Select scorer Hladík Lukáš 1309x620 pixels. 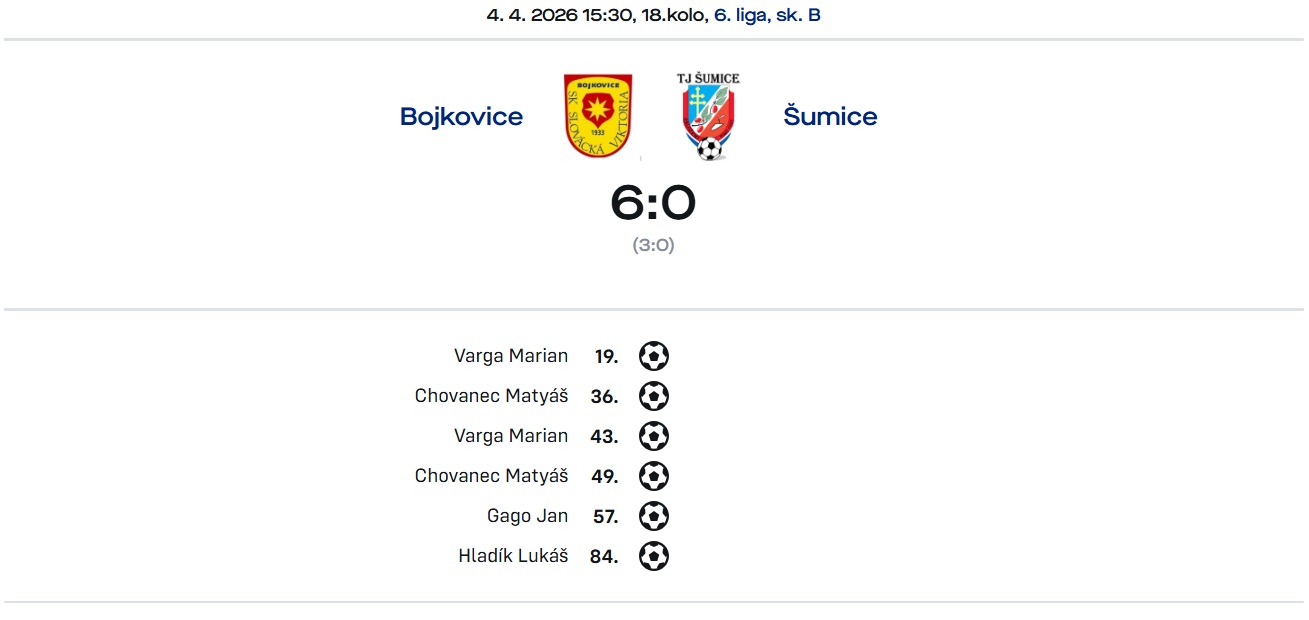[513, 556]
